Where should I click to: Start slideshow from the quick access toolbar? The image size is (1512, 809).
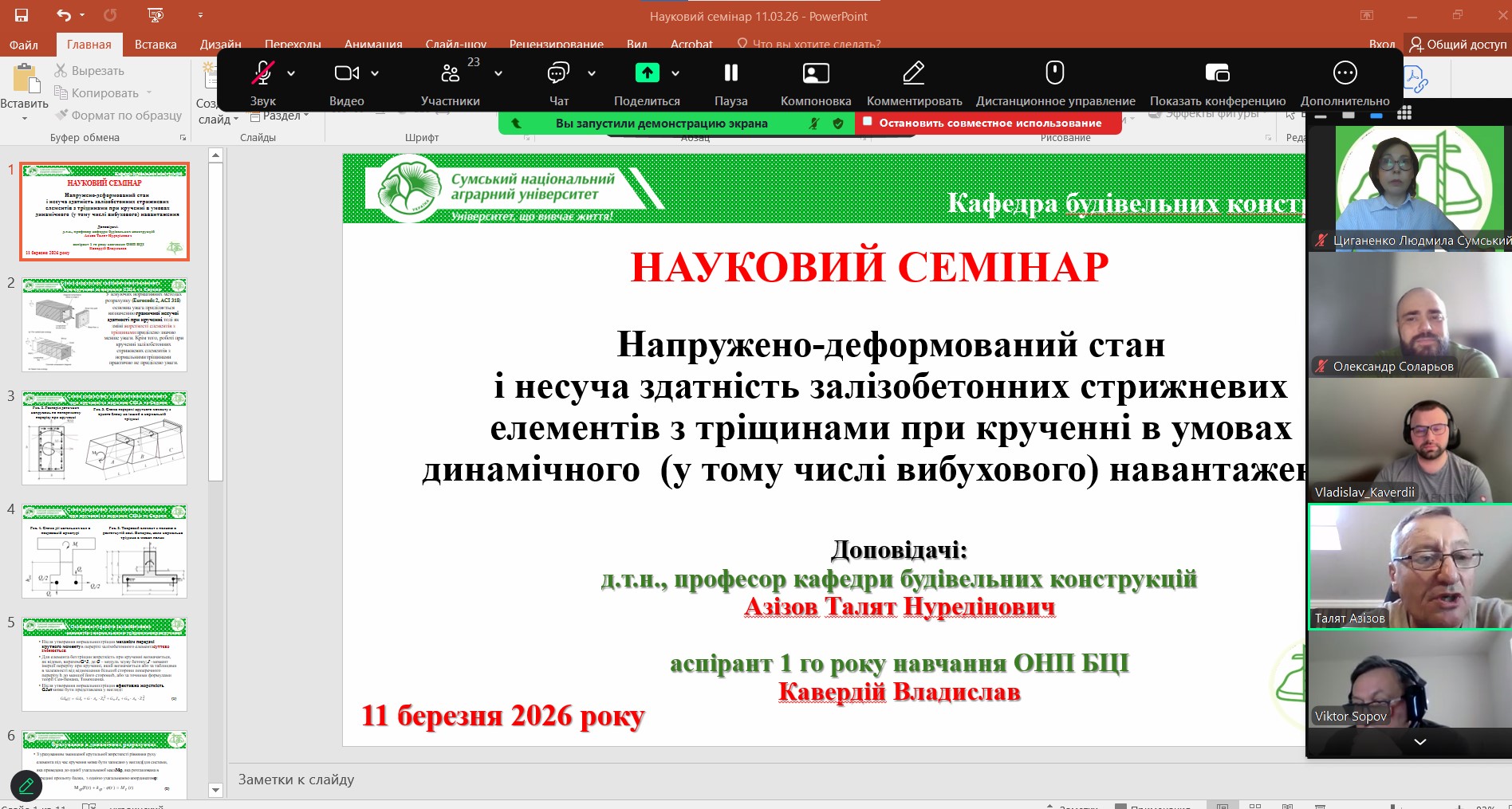point(156,15)
